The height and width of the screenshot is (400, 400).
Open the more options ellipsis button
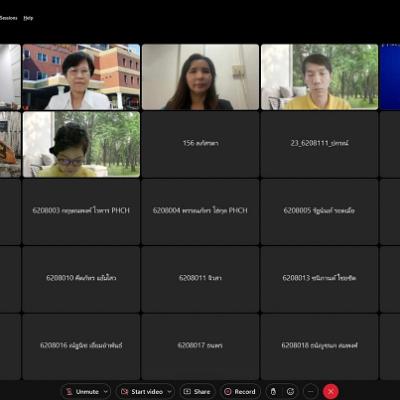click(x=311, y=391)
